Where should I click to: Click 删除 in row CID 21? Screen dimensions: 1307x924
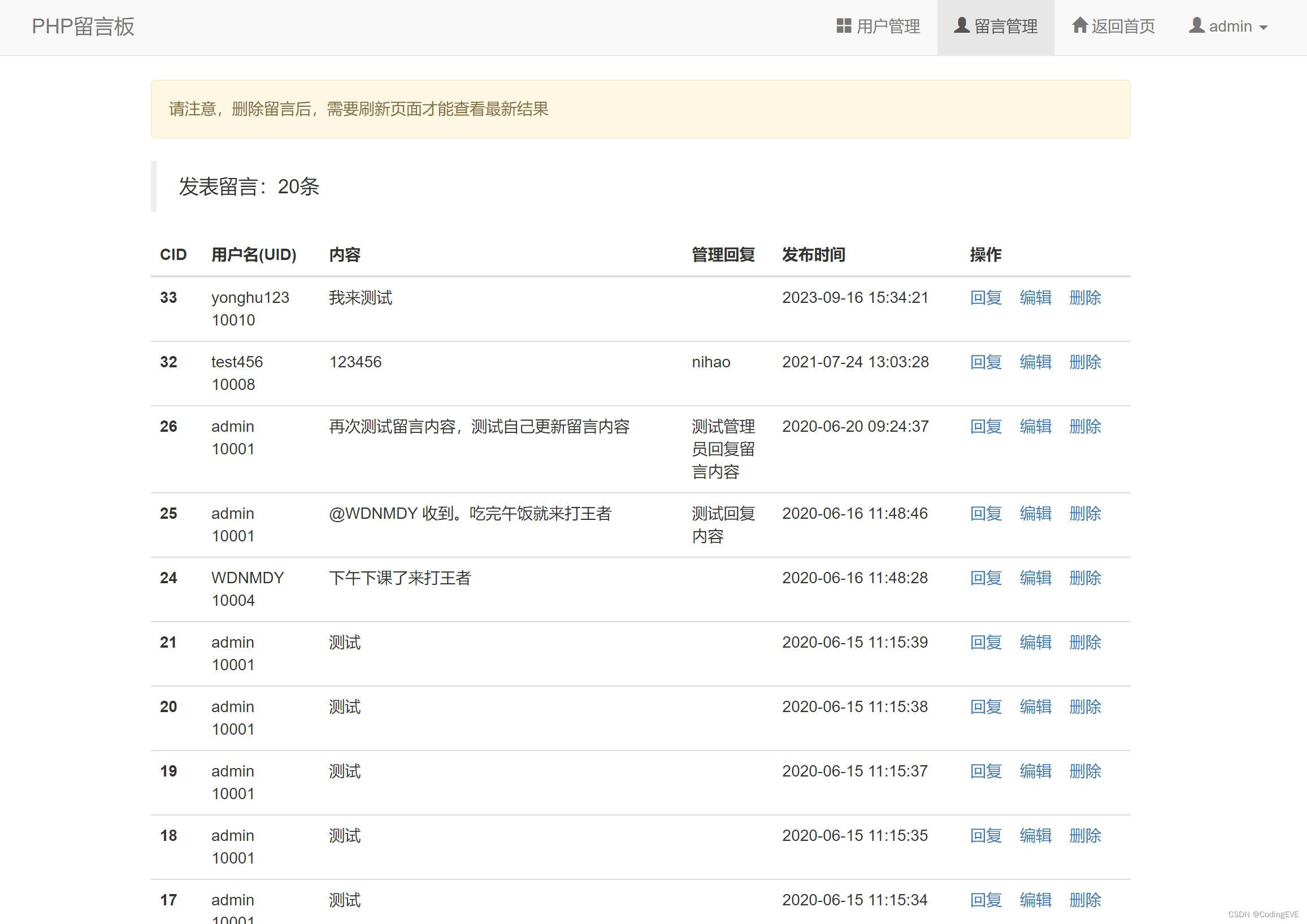click(1085, 641)
